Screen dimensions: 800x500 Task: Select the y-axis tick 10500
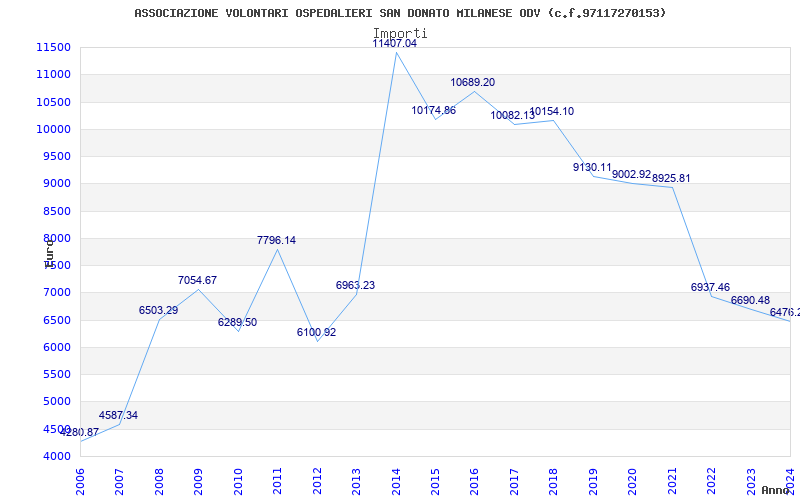[x=53, y=102]
